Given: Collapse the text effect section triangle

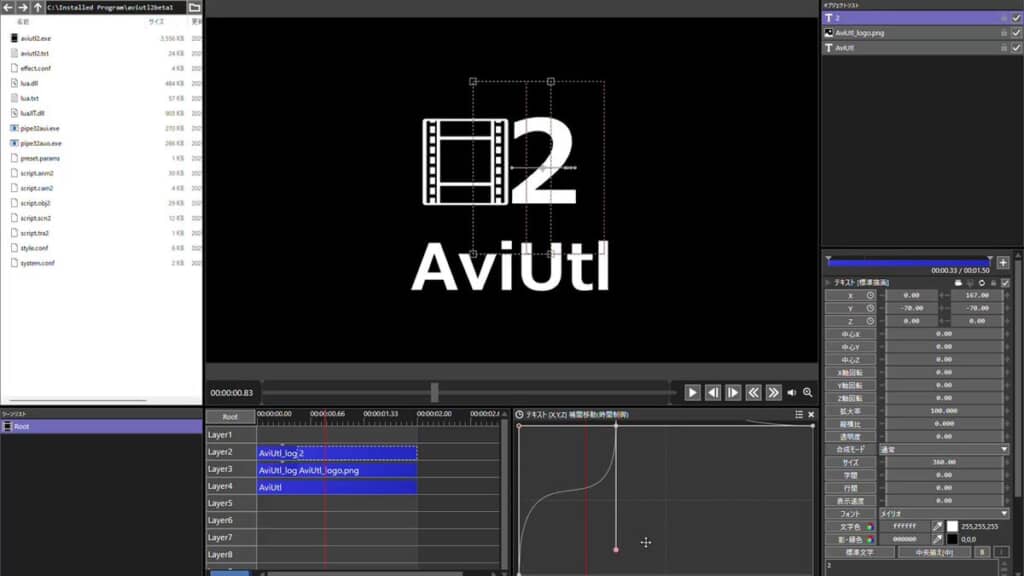Looking at the screenshot, I should pyautogui.click(x=828, y=283).
